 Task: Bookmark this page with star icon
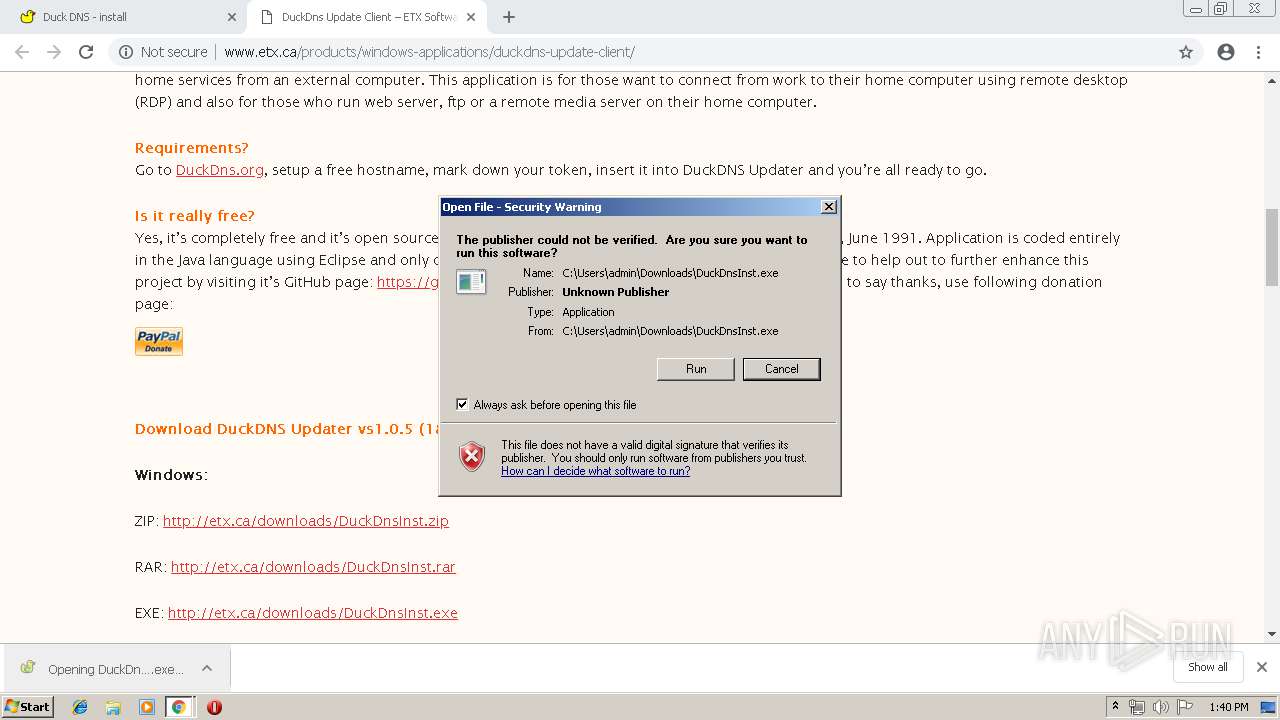tap(1186, 52)
